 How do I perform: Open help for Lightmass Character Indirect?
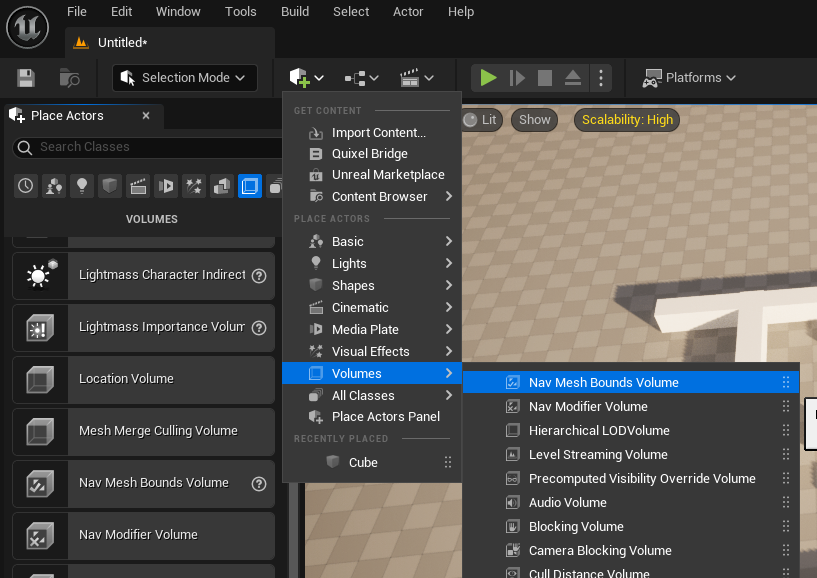[x=259, y=276]
